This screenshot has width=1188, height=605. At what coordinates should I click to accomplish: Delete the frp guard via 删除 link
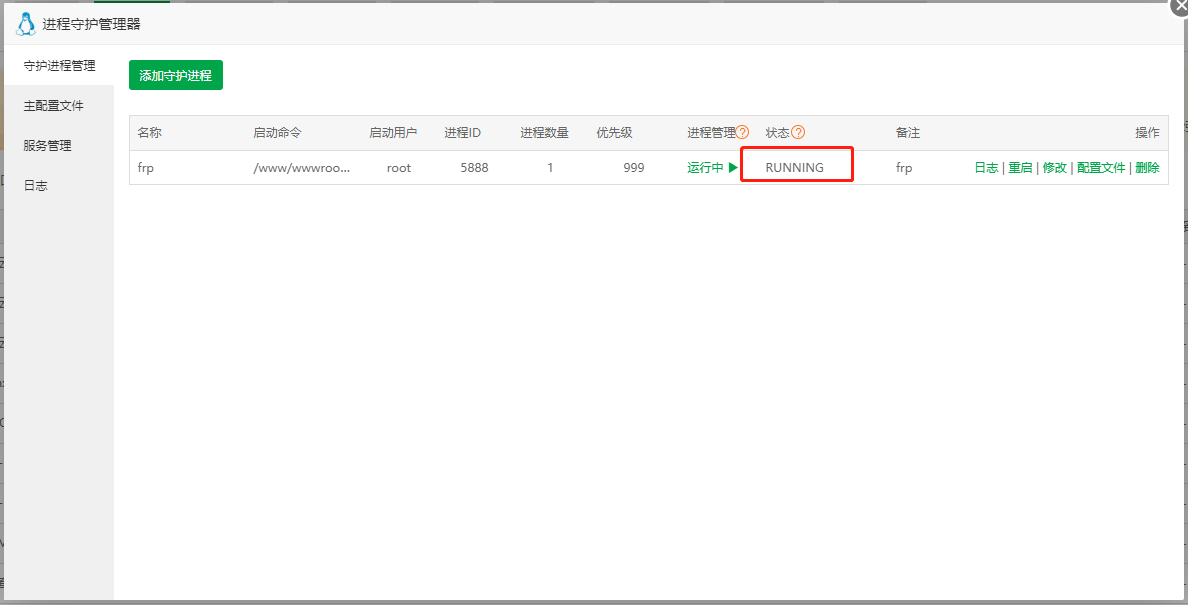click(1145, 167)
